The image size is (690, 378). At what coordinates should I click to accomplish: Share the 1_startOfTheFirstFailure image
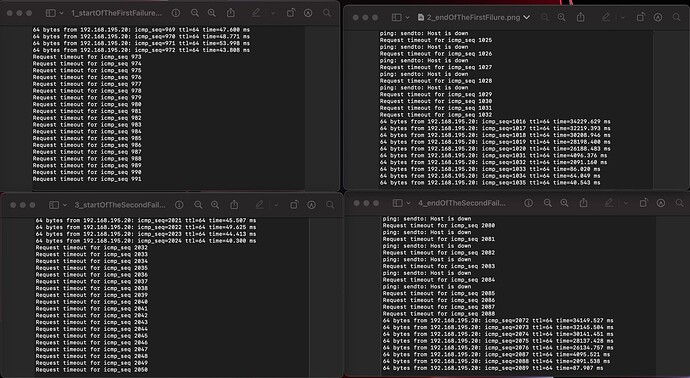[x=231, y=13]
